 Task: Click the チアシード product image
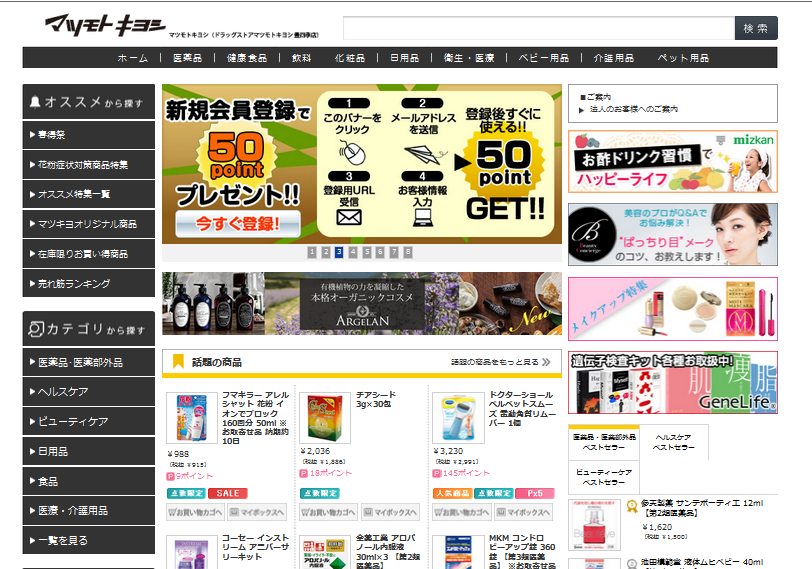tap(325, 418)
